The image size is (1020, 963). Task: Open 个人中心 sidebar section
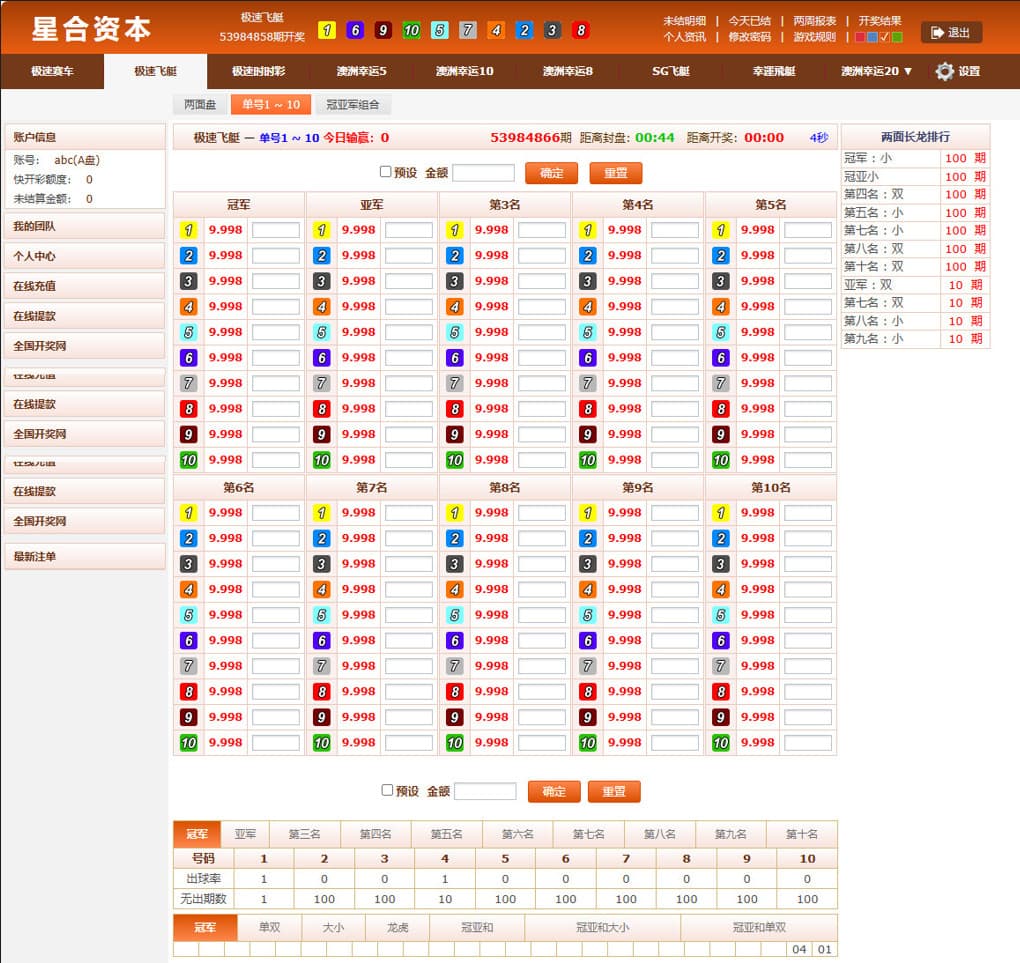84,256
